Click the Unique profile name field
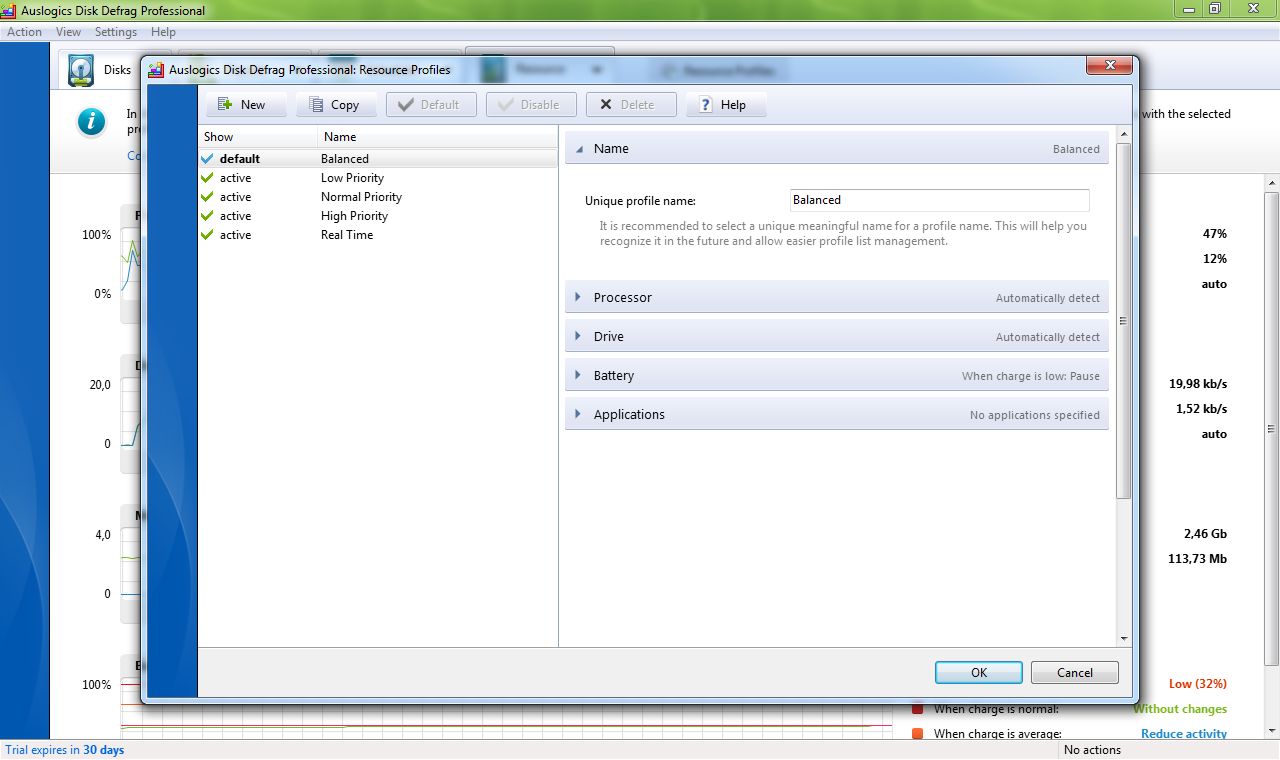 pos(939,200)
